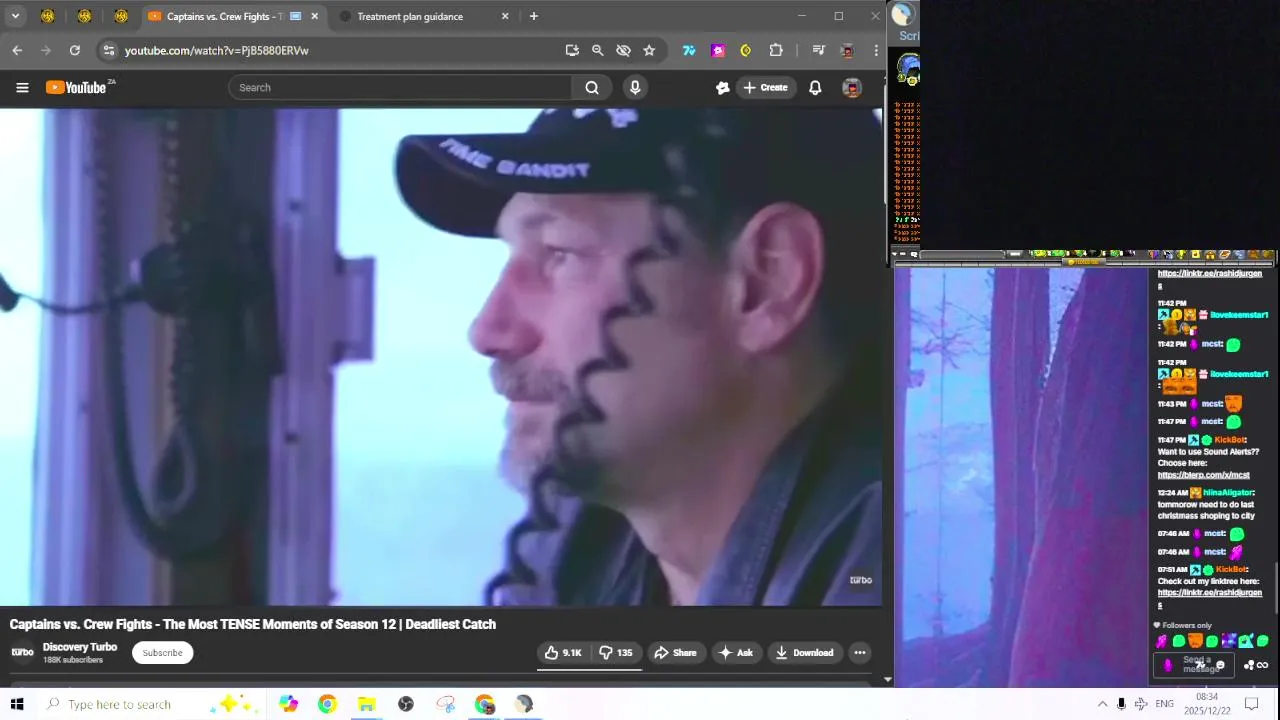Click the YouTube search magnifier button
The height and width of the screenshot is (720, 1280).
pos(592,88)
